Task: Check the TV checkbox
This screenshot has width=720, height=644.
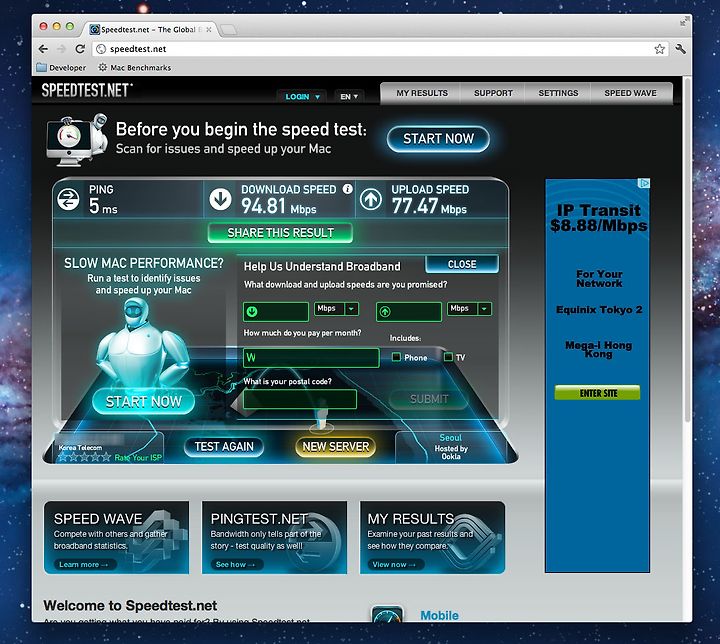Action: [448, 357]
